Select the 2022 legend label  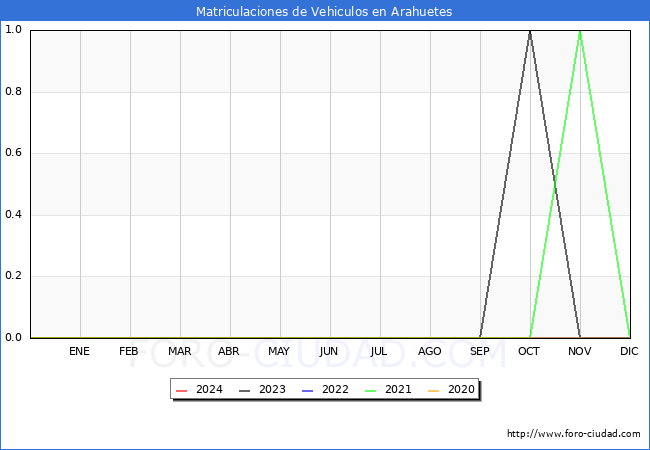(x=335, y=390)
